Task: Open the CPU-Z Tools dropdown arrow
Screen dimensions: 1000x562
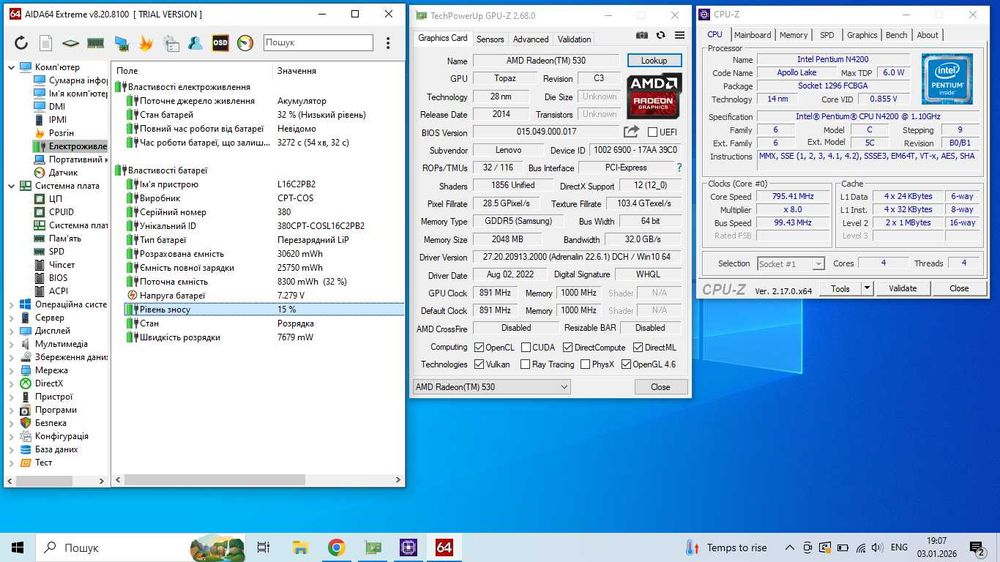Action: [867, 288]
